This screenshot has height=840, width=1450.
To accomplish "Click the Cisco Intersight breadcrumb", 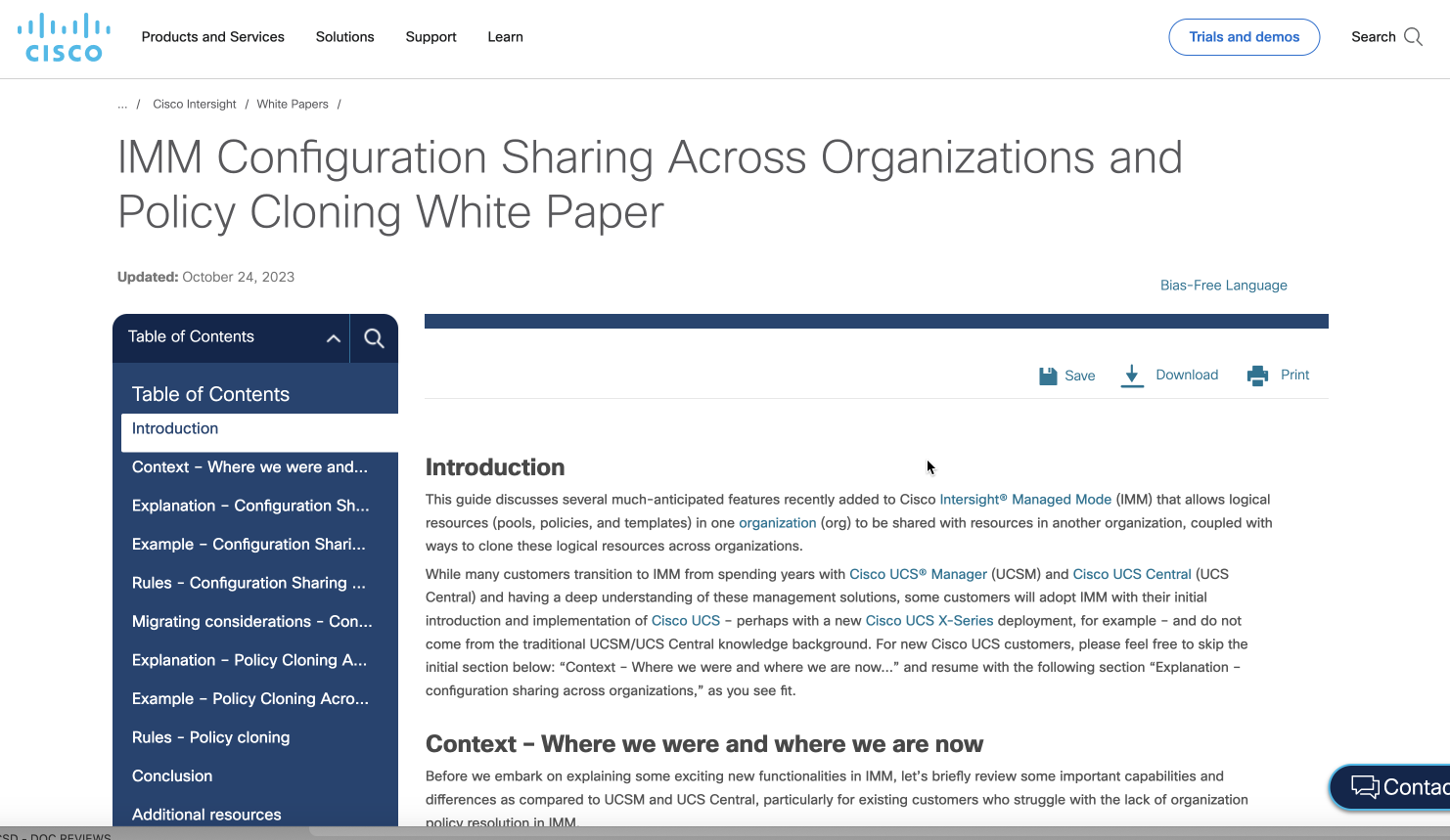I will pyautogui.click(x=194, y=104).
